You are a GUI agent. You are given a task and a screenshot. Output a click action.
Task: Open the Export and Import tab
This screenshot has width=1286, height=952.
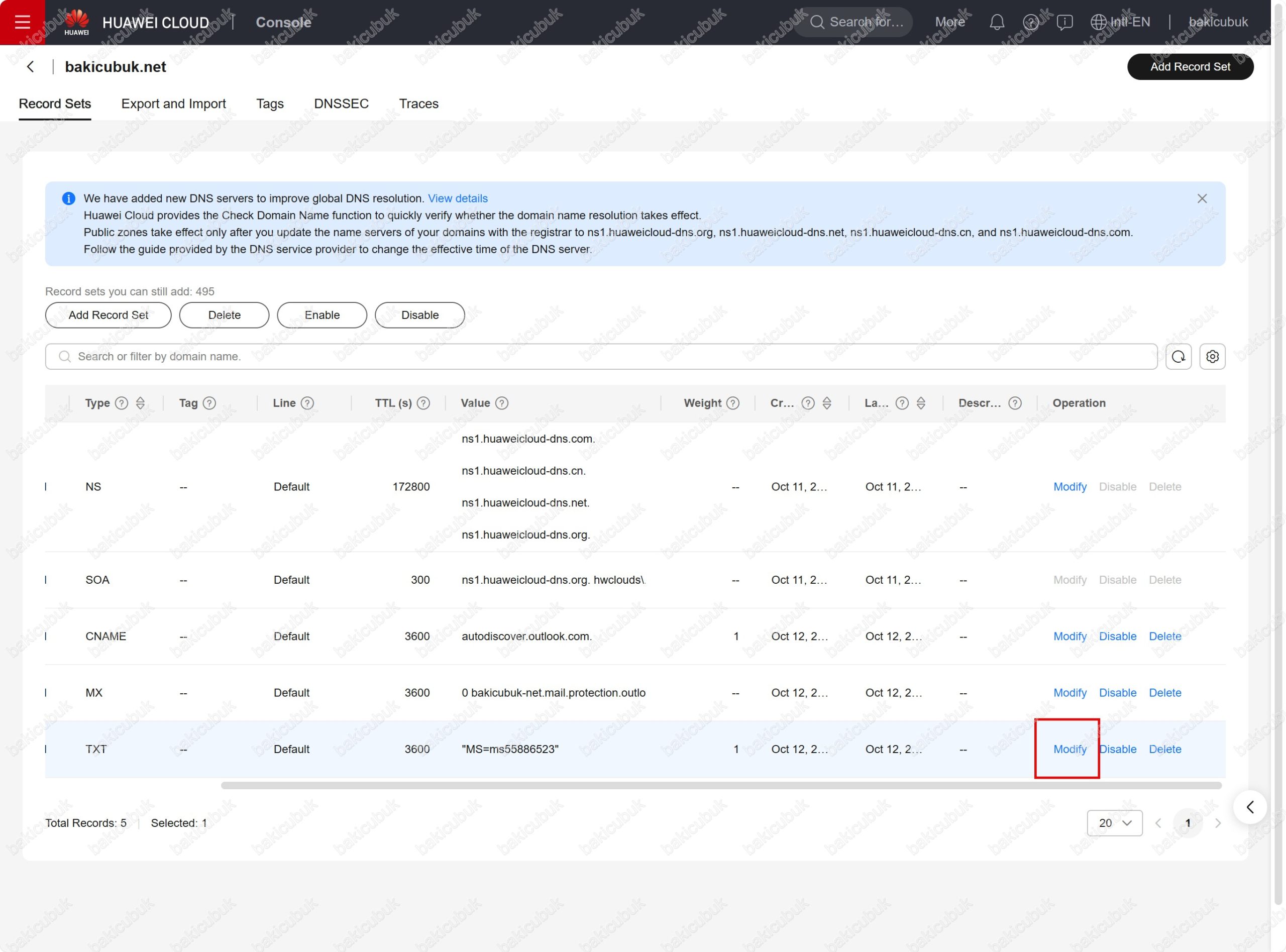click(x=173, y=103)
